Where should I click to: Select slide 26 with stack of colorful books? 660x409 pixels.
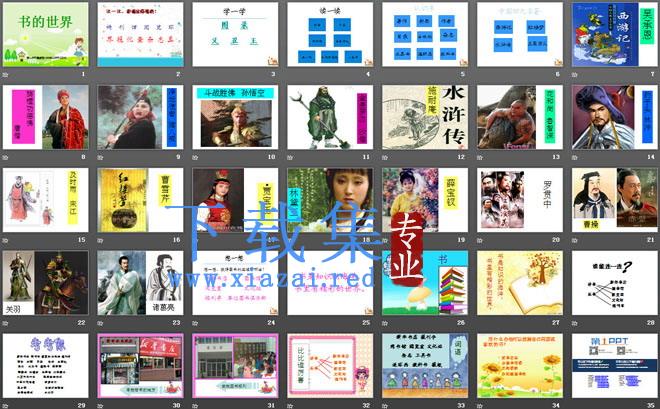[425, 283]
